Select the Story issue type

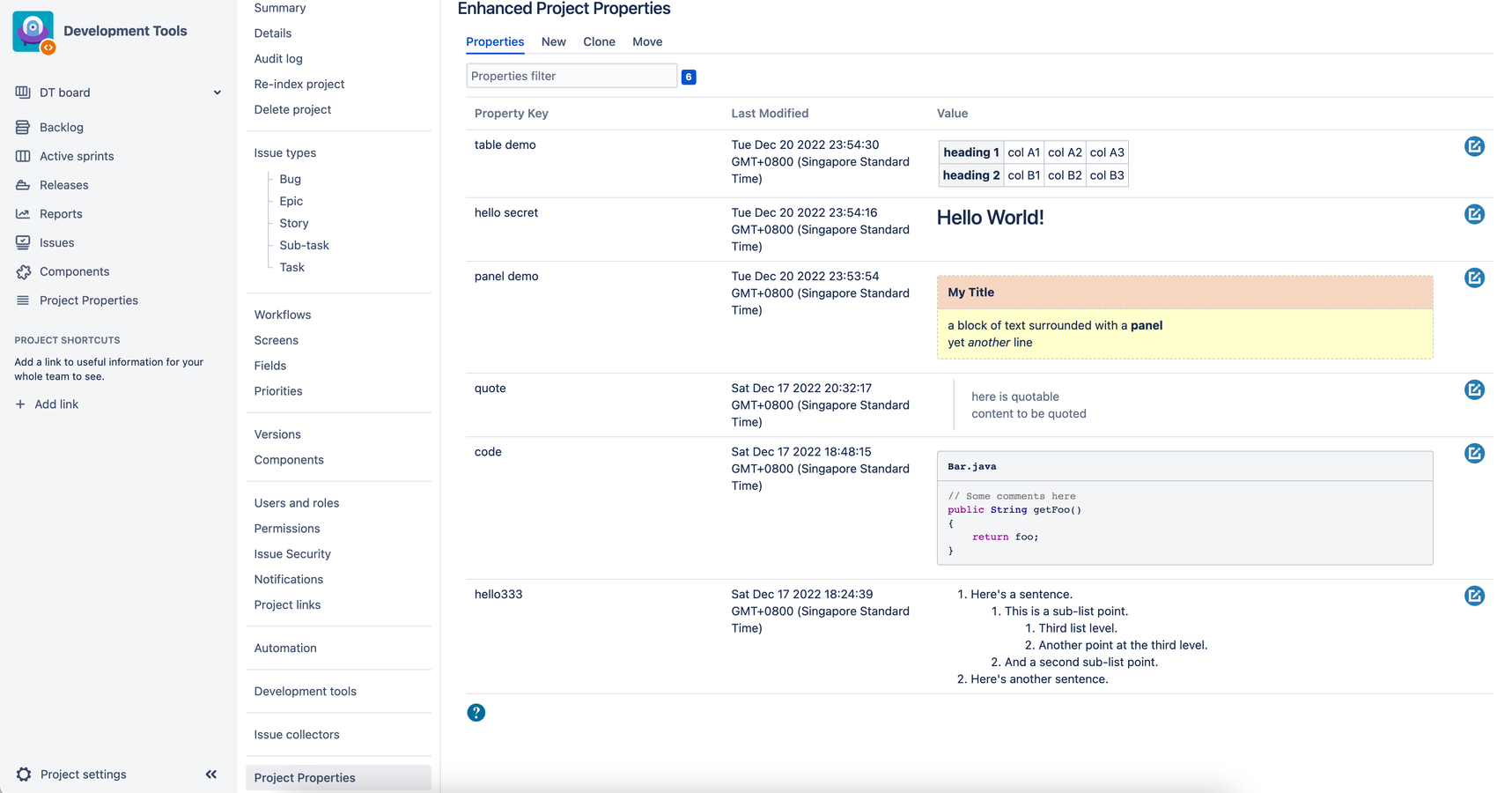click(x=294, y=223)
